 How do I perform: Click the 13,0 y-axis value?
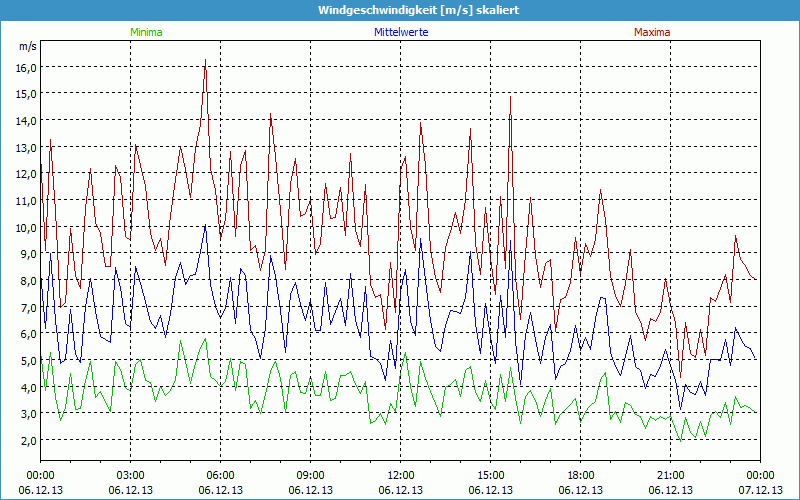click(28, 148)
